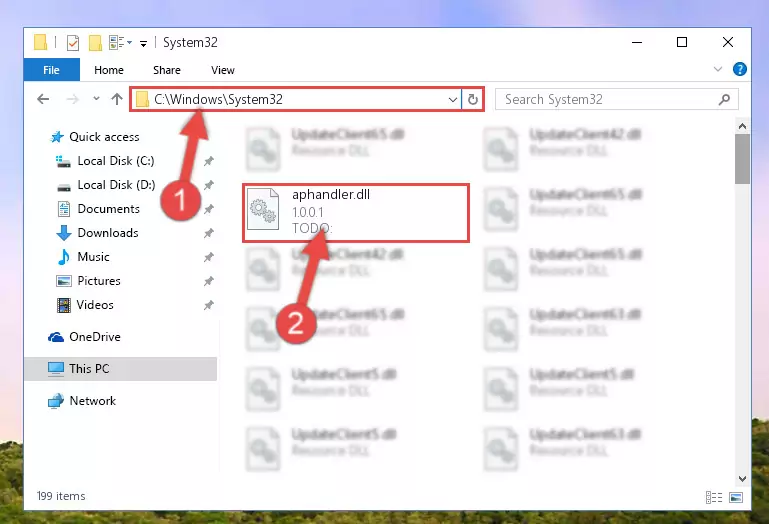This screenshot has width=769, height=524.
Task: Click the pin icon beside Music
Action: (x=209, y=257)
